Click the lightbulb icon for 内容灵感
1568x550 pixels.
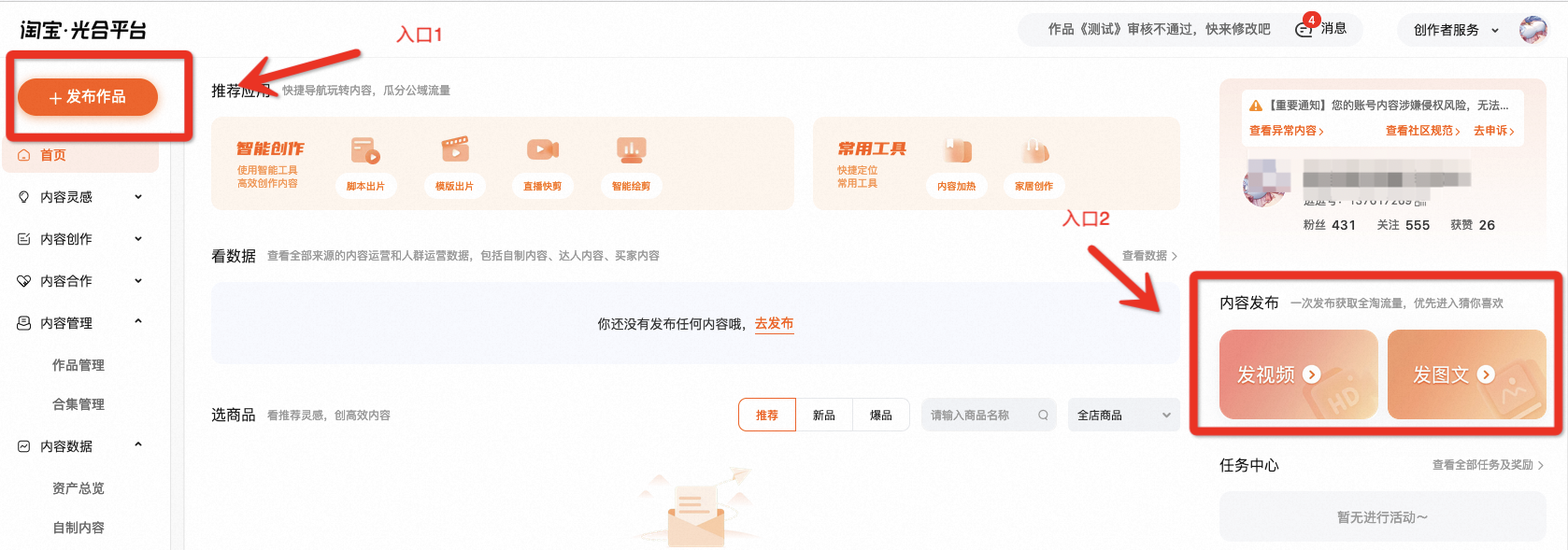click(24, 197)
